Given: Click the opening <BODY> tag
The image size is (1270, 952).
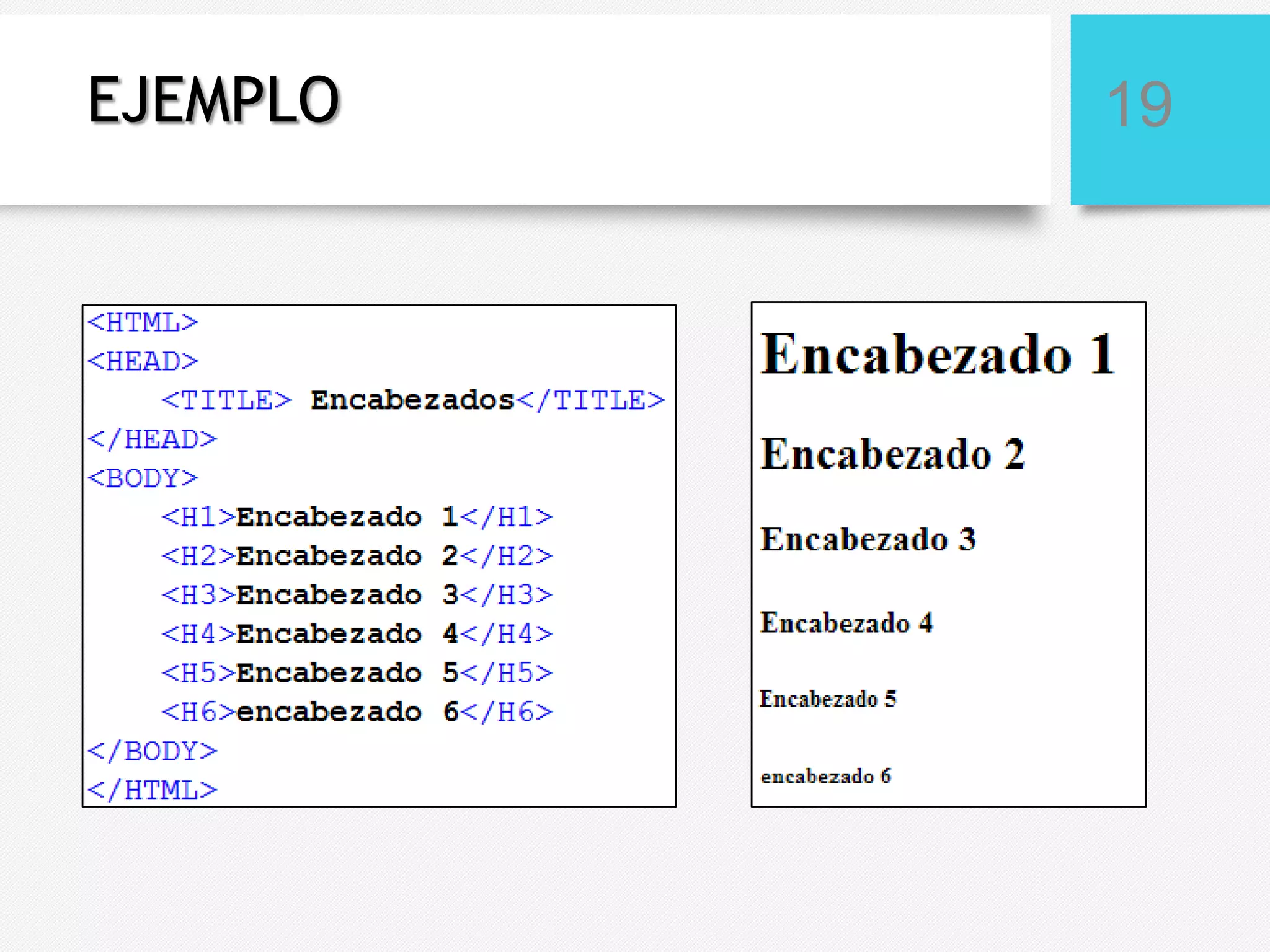Looking at the screenshot, I should (x=143, y=478).
